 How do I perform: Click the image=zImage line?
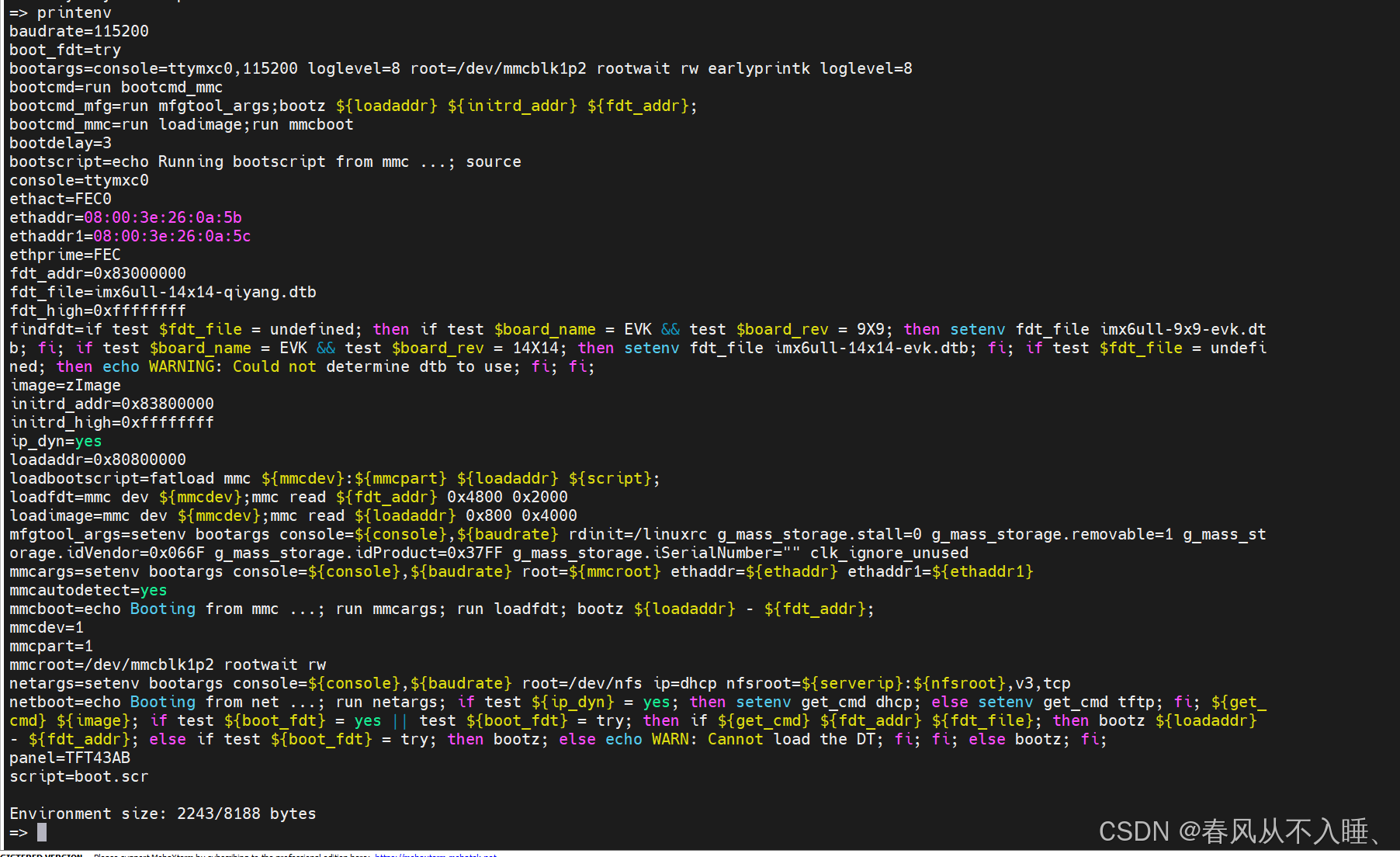tap(66, 385)
